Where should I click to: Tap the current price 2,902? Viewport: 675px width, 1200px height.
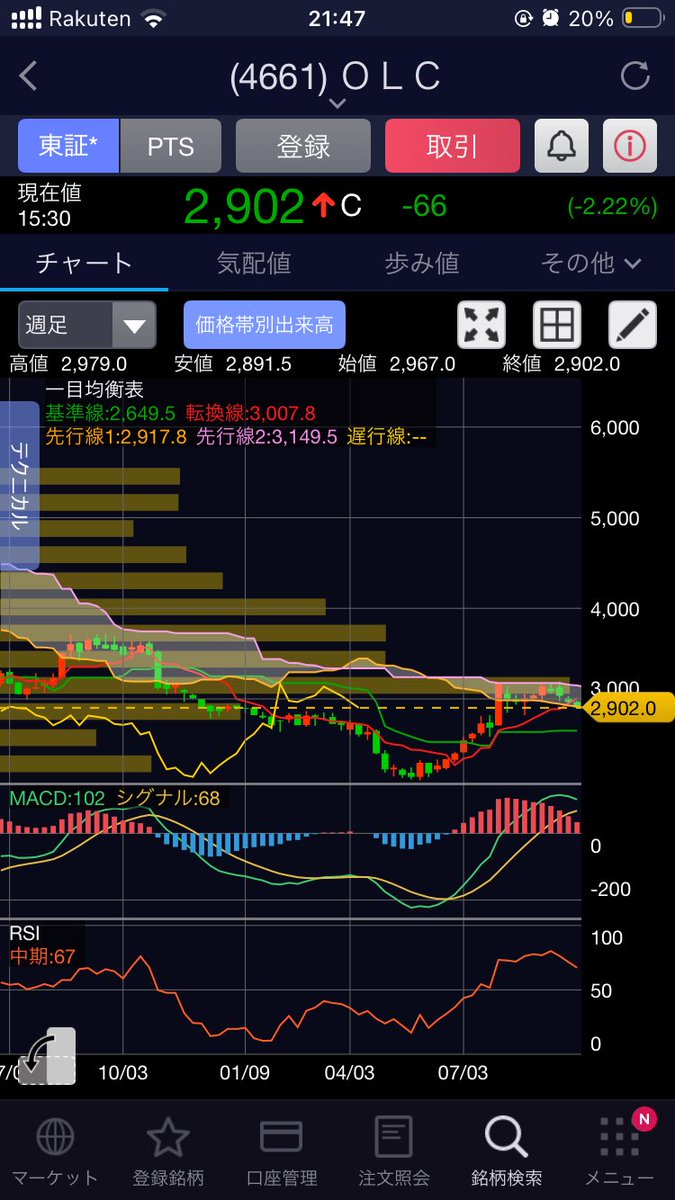coord(244,207)
